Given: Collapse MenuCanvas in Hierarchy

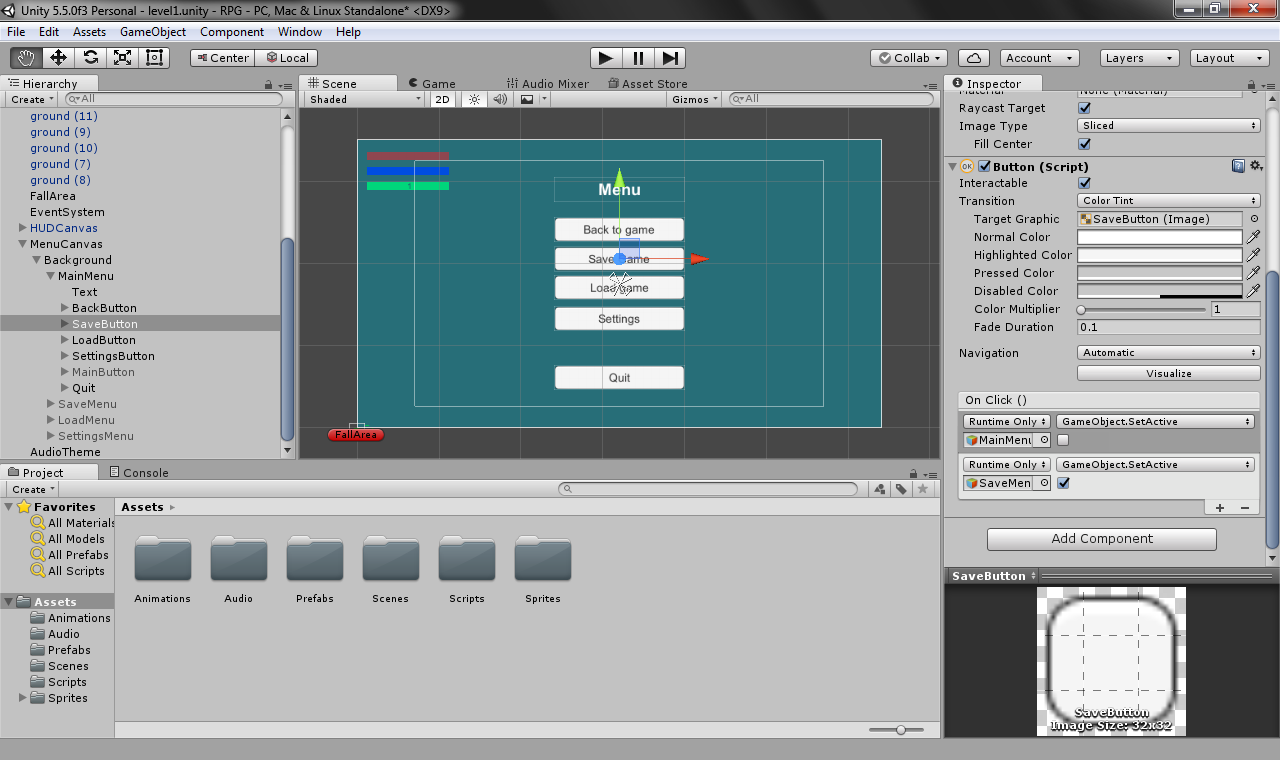Looking at the screenshot, I should (22, 244).
